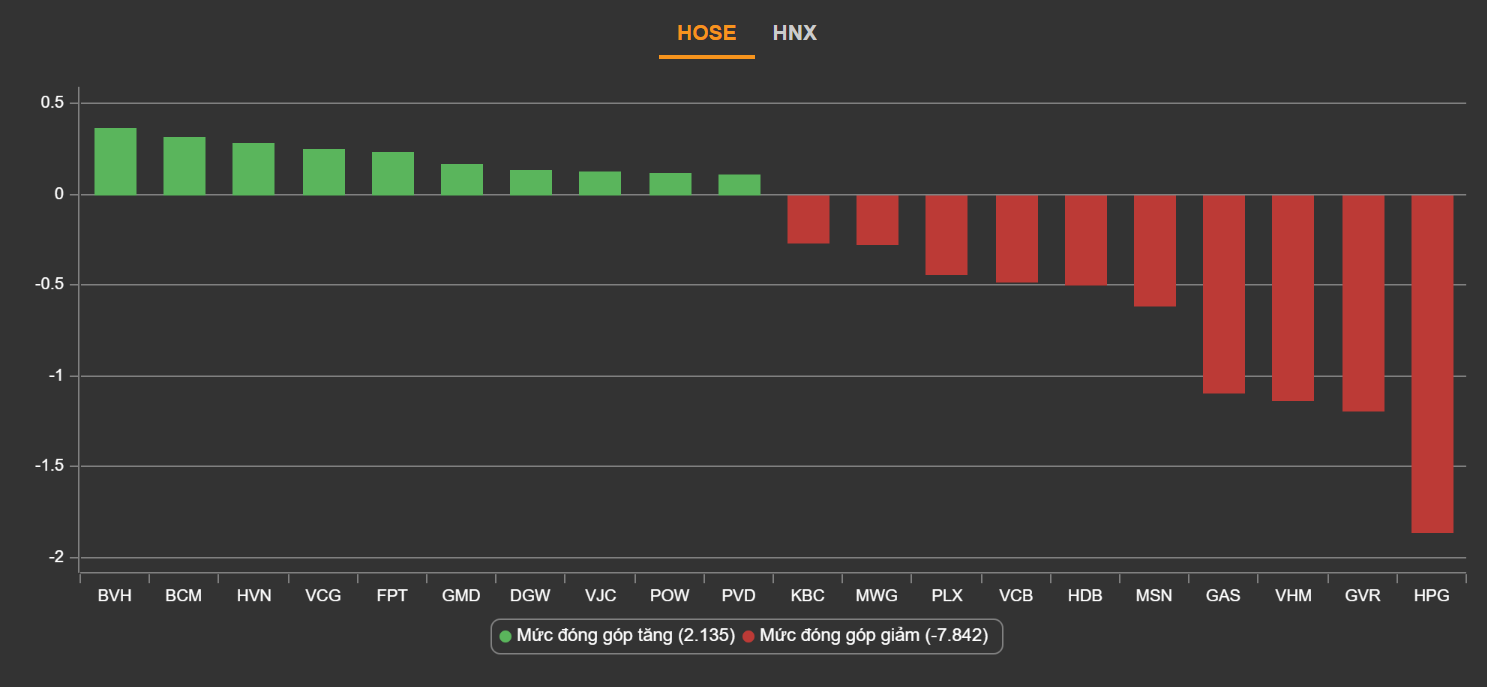Click the red legend color dot
Viewport: 1487px width, 687px height.
click(x=748, y=636)
